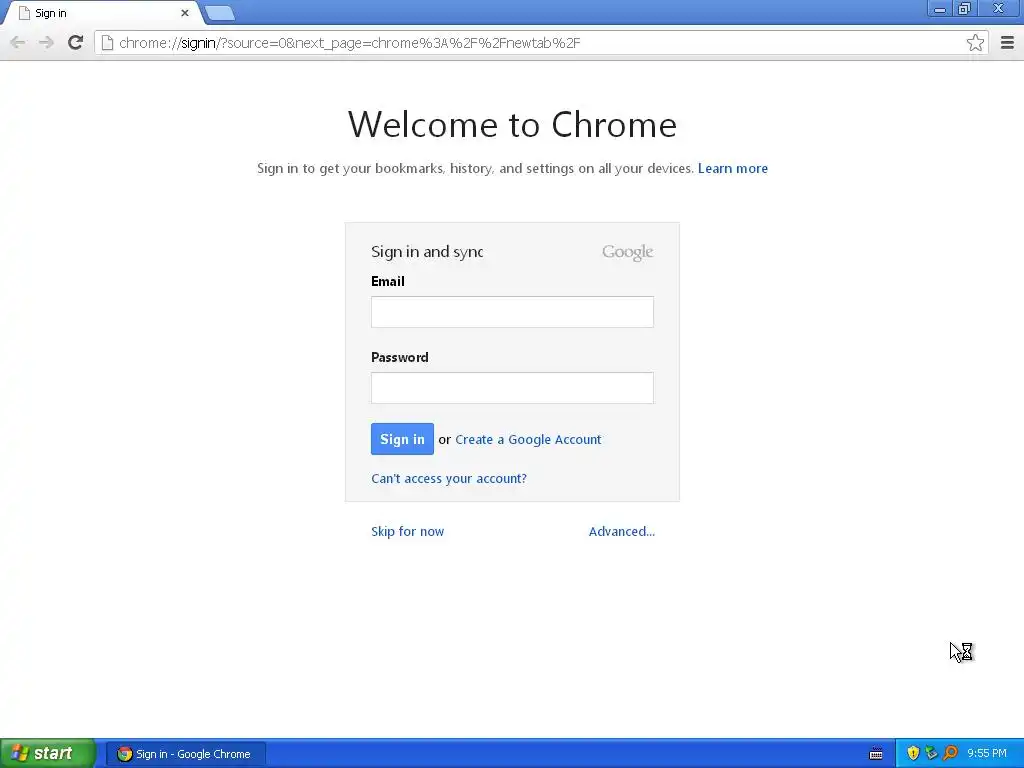Image resolution: width=1024 pixels, height=768 pixels.
Task: Click Can't access your account? link
Action: pos(449,478)
